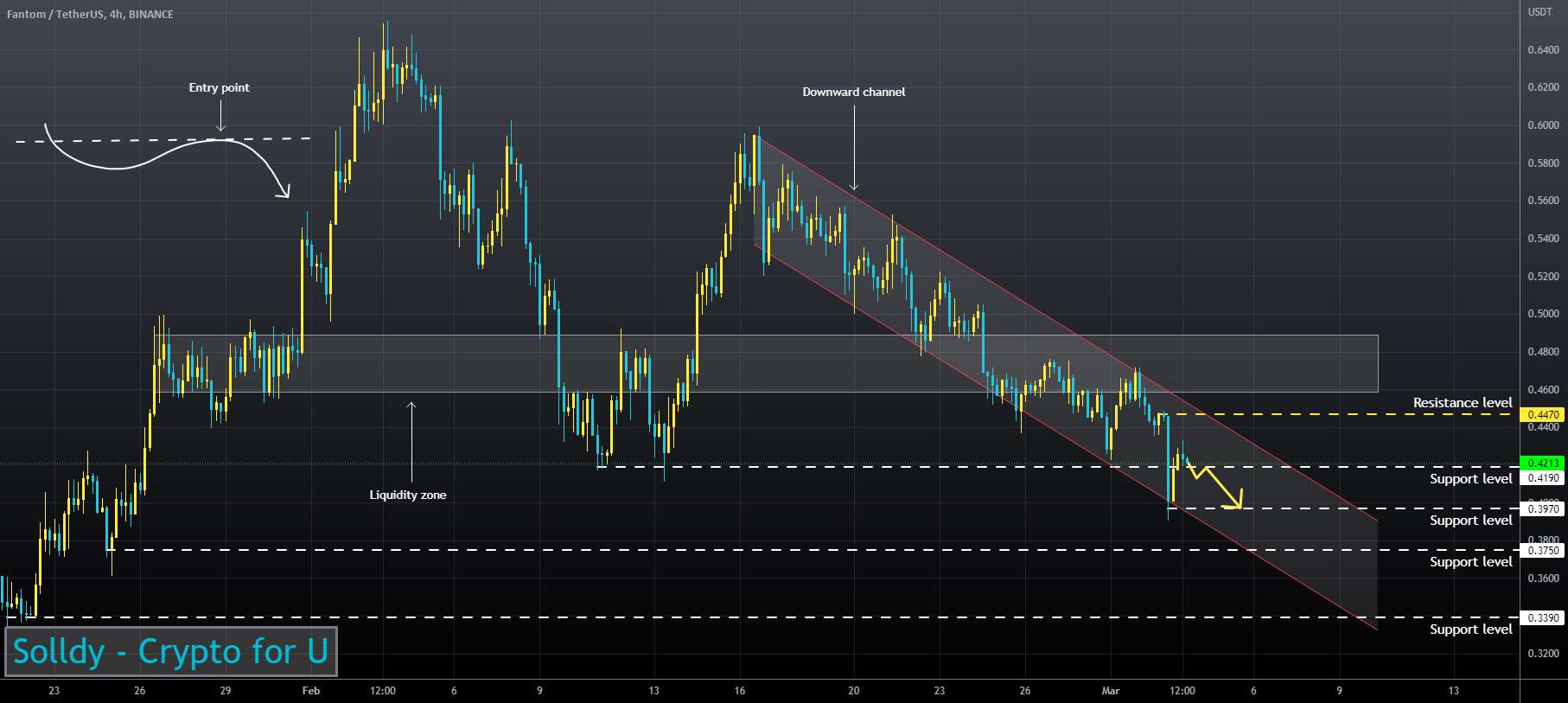The height and width of the screenshot is (703, 1568).
Task: Click the USDT currency label on price axis
Action: tap(1540, 12)
